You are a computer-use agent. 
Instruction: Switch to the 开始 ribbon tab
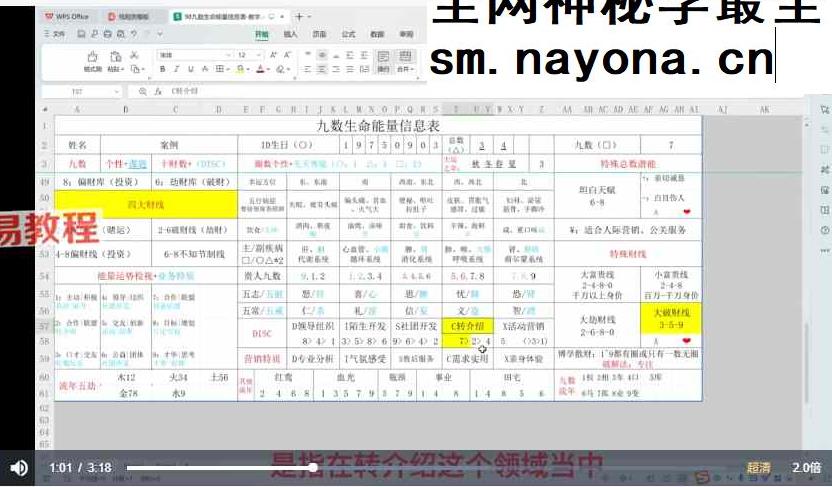coord(262,34)
